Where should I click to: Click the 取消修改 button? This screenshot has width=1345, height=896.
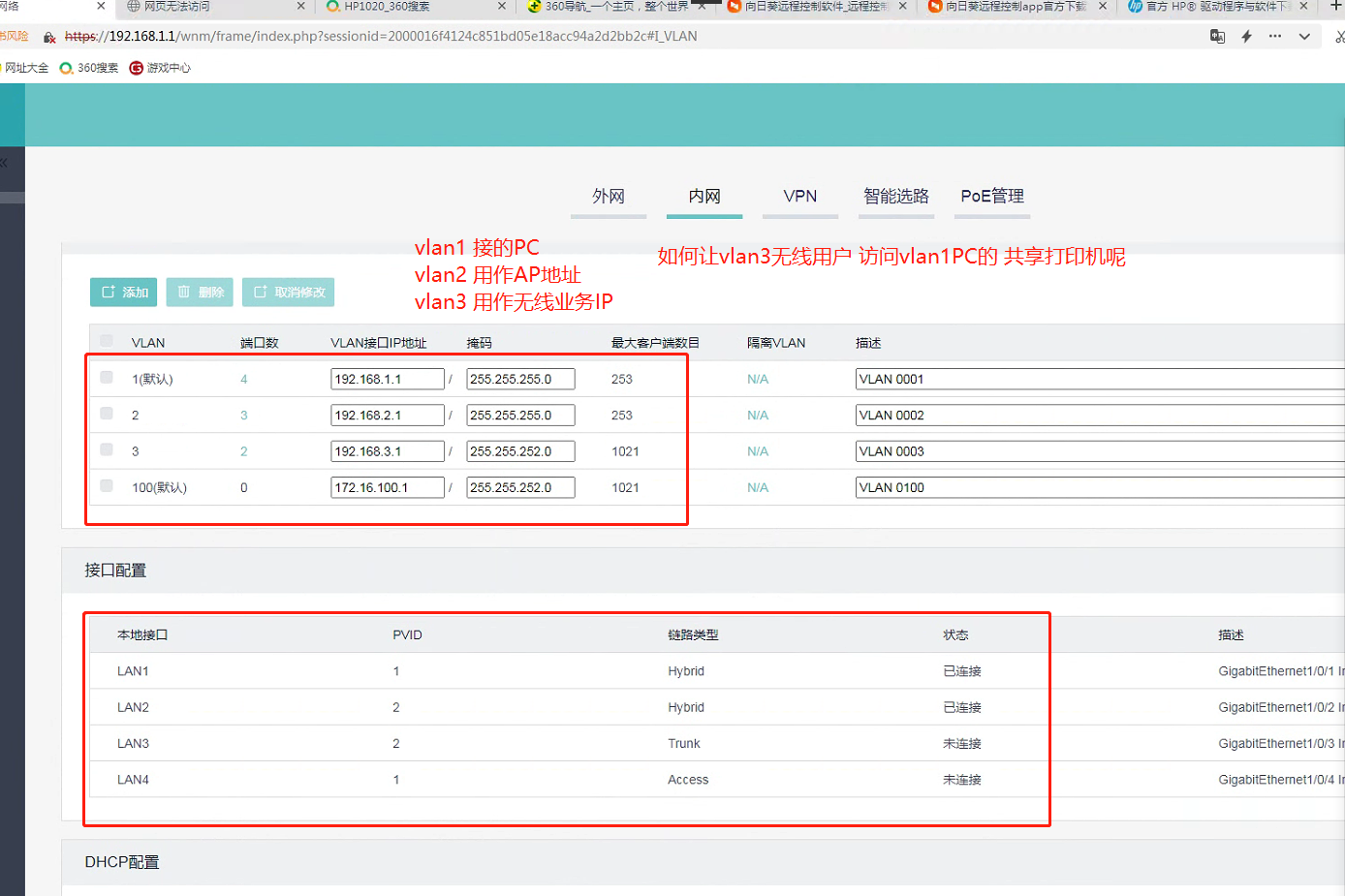pos(288,293)
